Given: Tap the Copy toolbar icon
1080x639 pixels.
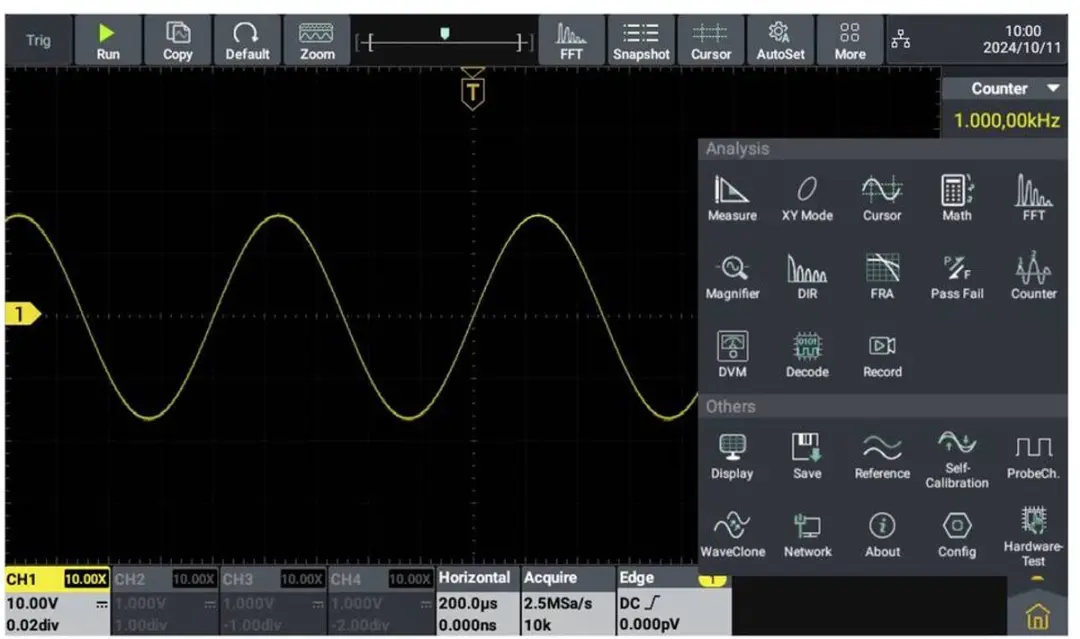Looking at the screenshot, I should pos(178,41).
